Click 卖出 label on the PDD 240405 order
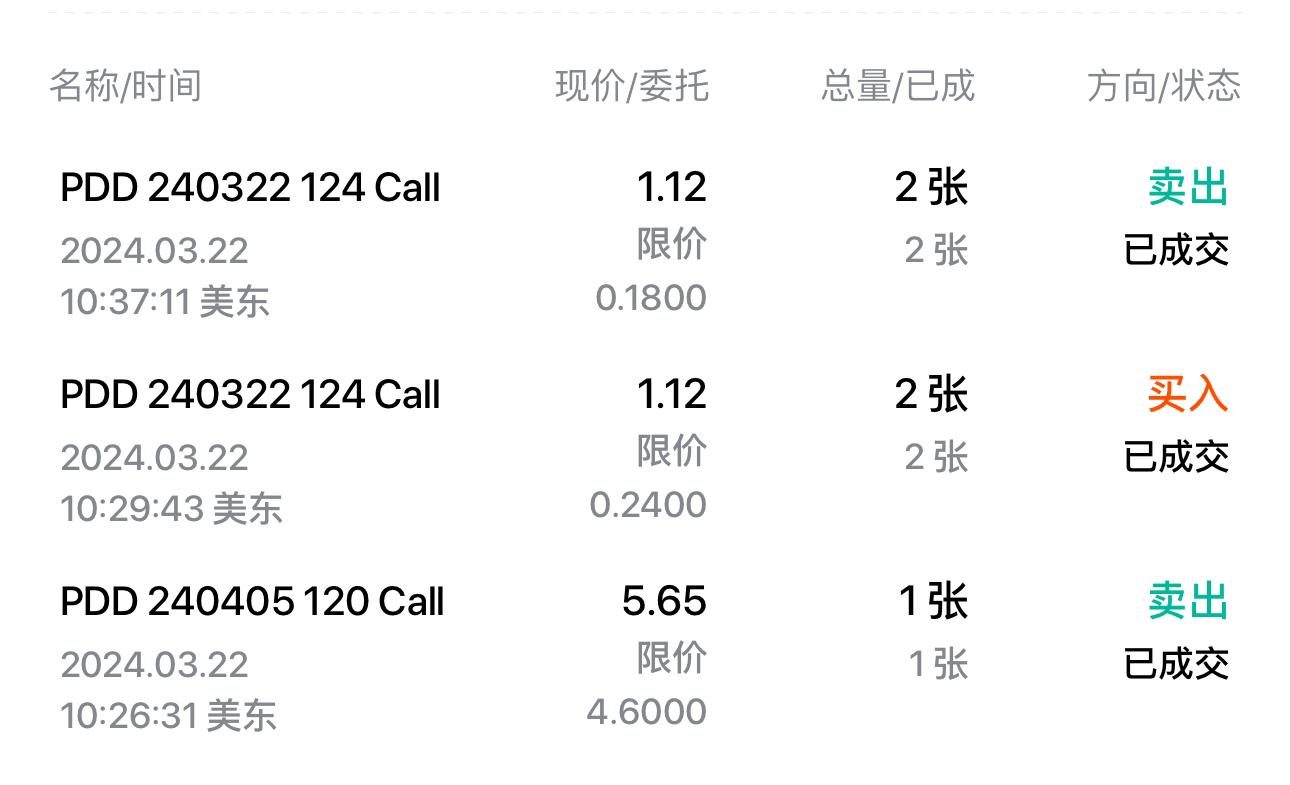 [1187, 602]
